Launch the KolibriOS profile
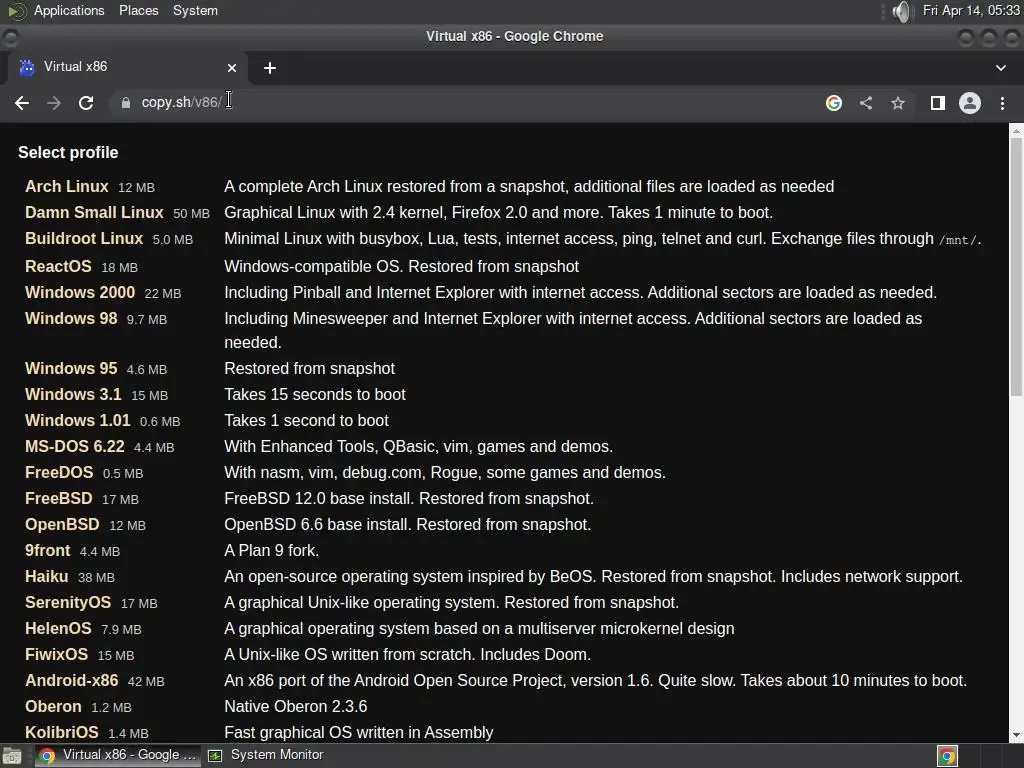Screen dimensions: 1024x768 tap(61, 733)
